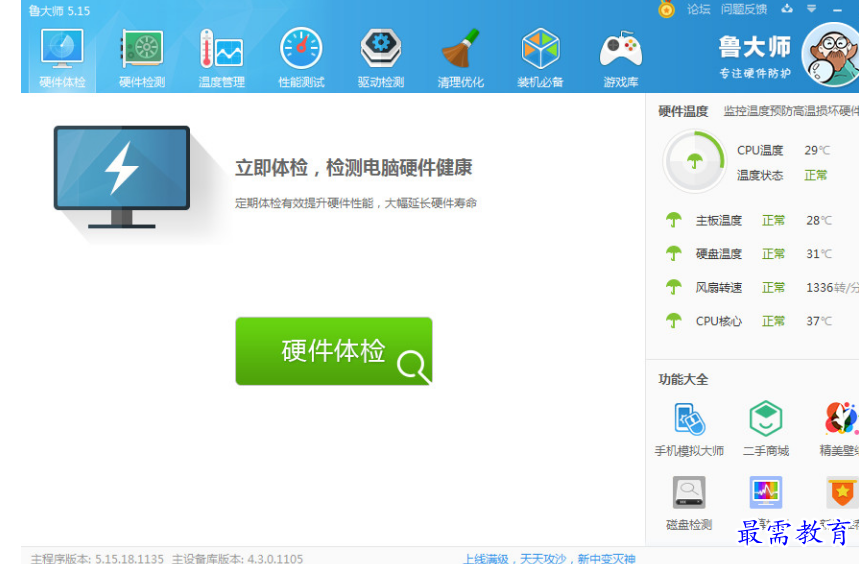Open 游戏库 gamepad icon
The height and width of the screenshot is (564, 859).
click(621, 49)
